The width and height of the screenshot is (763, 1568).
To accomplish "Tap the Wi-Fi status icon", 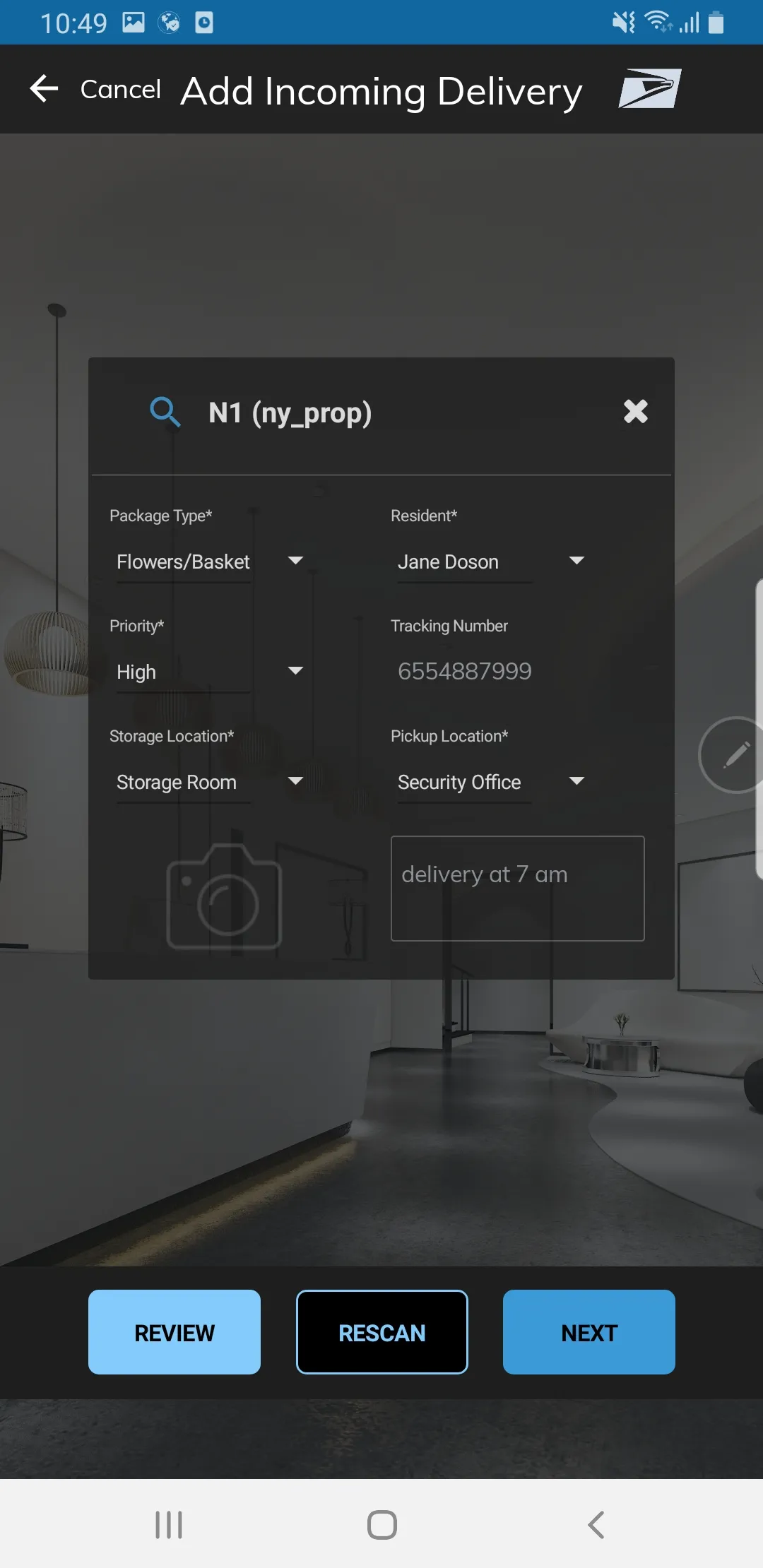I will 659,22.
